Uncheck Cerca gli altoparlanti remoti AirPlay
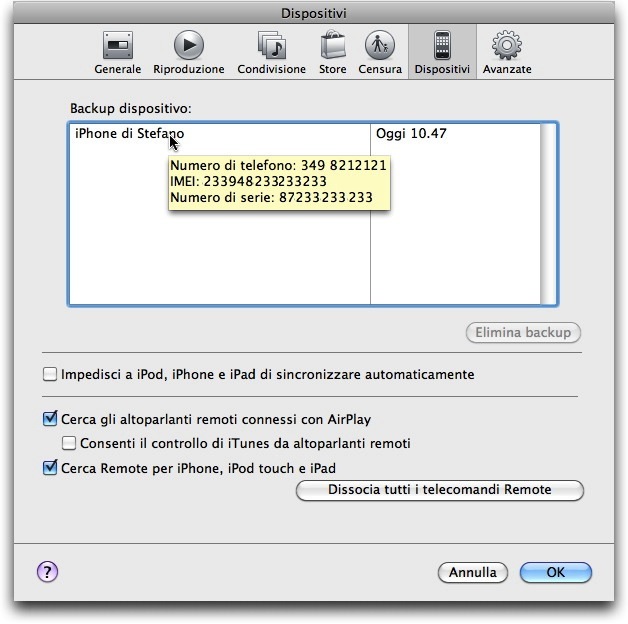This screenshot has height=624, width=628. (50, 419)
